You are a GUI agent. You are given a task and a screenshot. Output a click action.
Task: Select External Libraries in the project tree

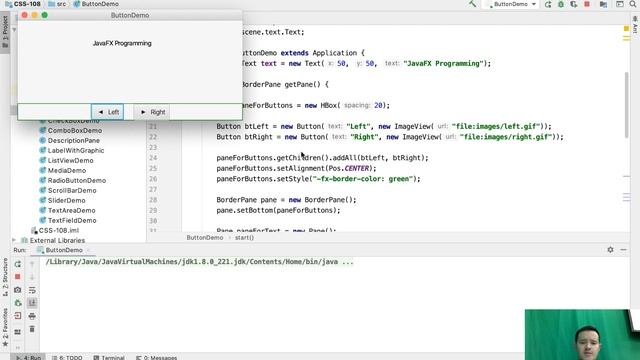tap(57, 240)
